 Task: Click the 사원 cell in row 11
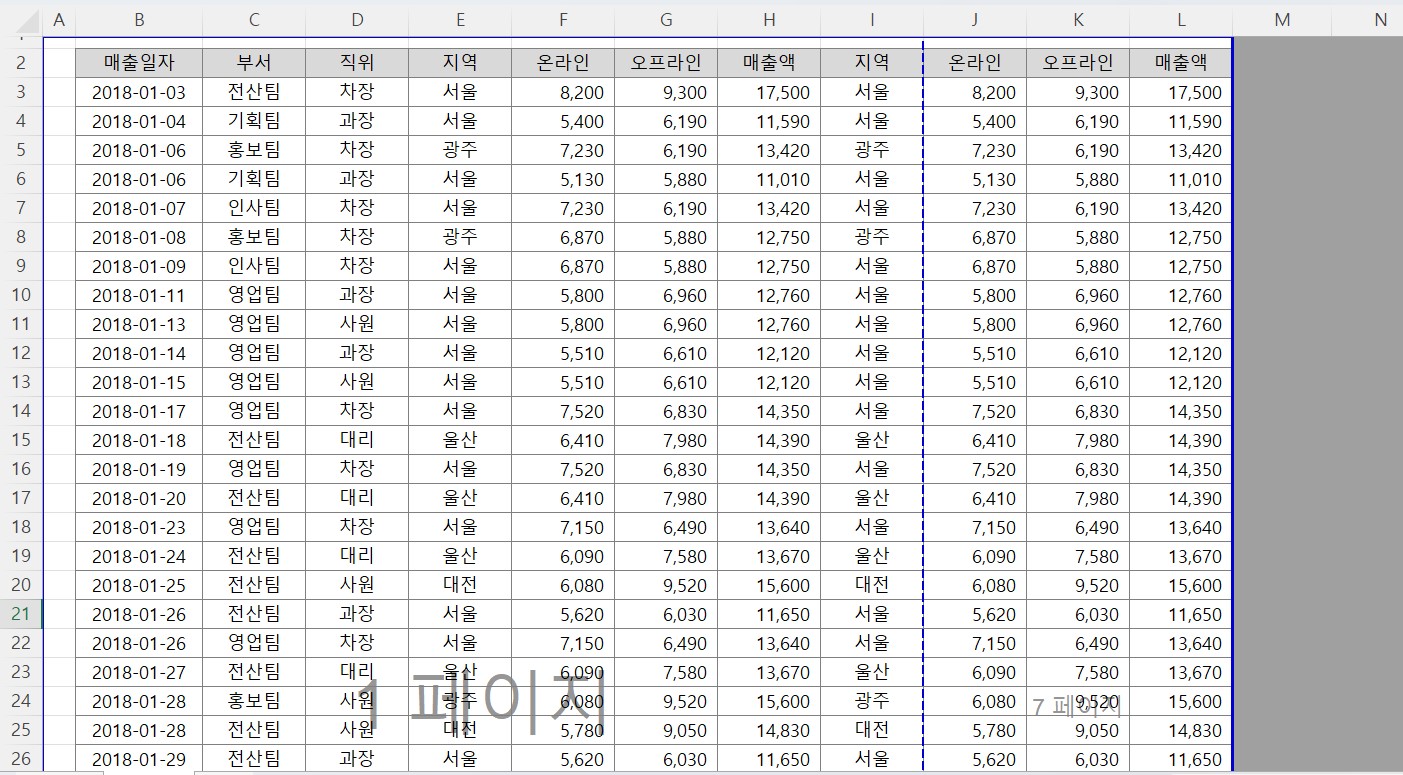click(356, 323)
